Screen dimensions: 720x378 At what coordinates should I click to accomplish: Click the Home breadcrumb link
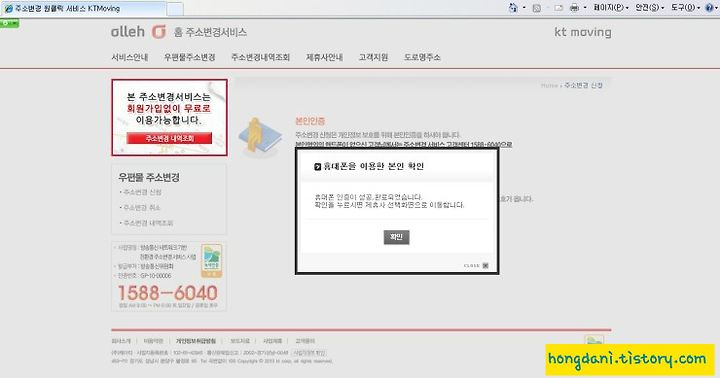[549, 85]
